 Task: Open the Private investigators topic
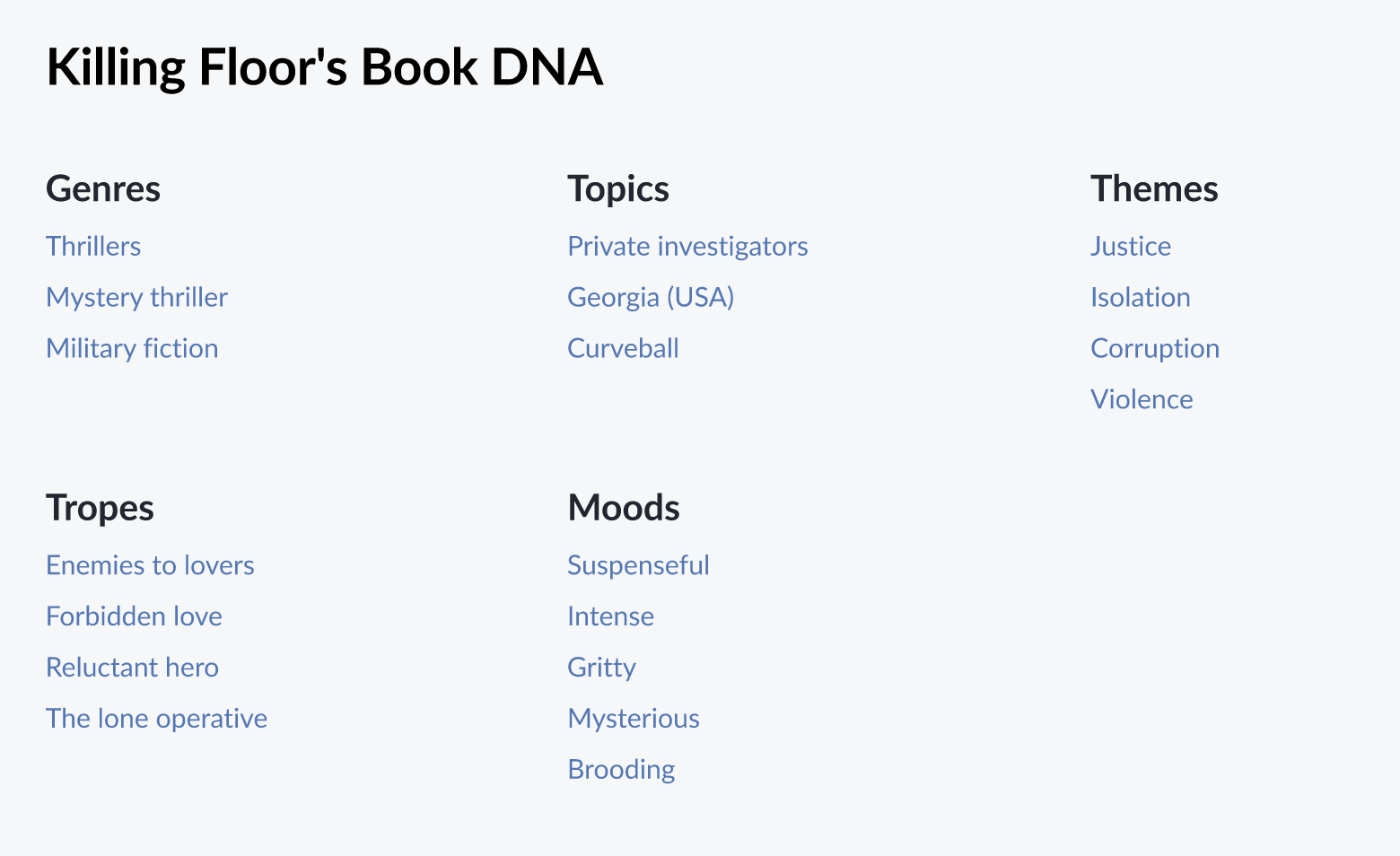pyautogui.click(x=687, y=246)
